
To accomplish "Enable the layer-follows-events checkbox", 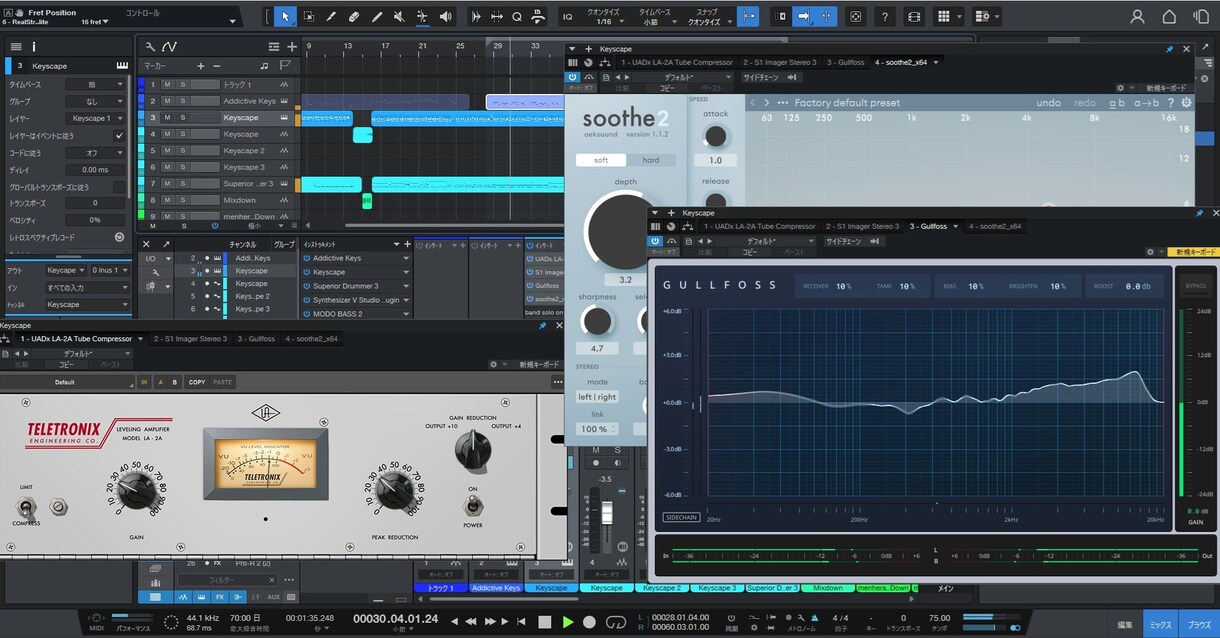I will (119, 135).
